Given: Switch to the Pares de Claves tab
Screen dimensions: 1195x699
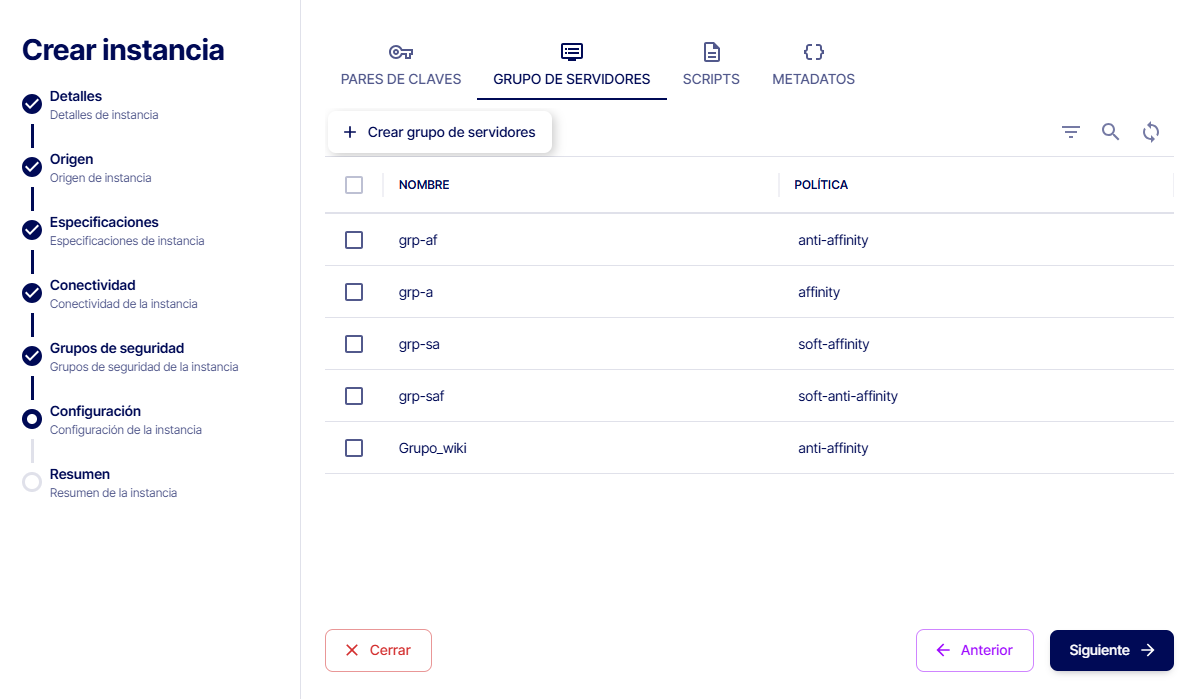Looking at the screenshot, I should pos(401,79).
